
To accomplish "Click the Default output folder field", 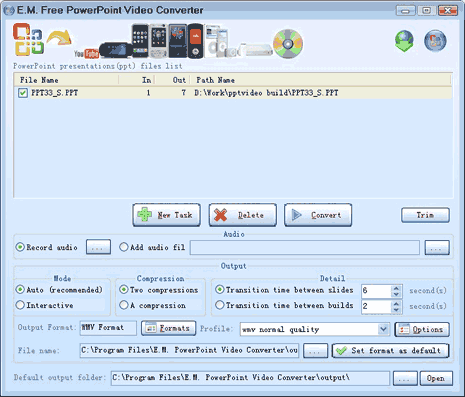I will click(x=250, y=378).
